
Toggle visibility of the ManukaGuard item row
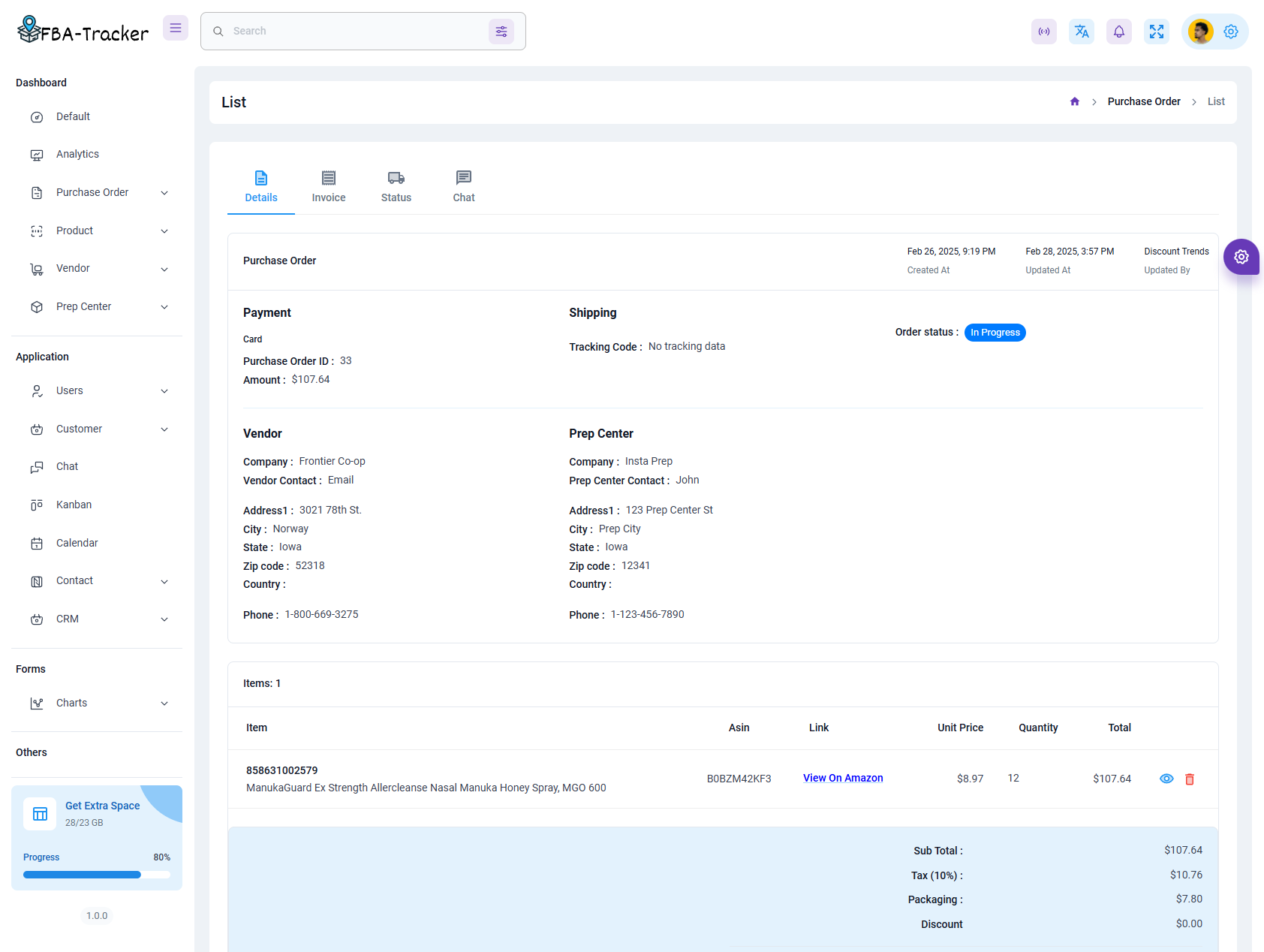1166,779
